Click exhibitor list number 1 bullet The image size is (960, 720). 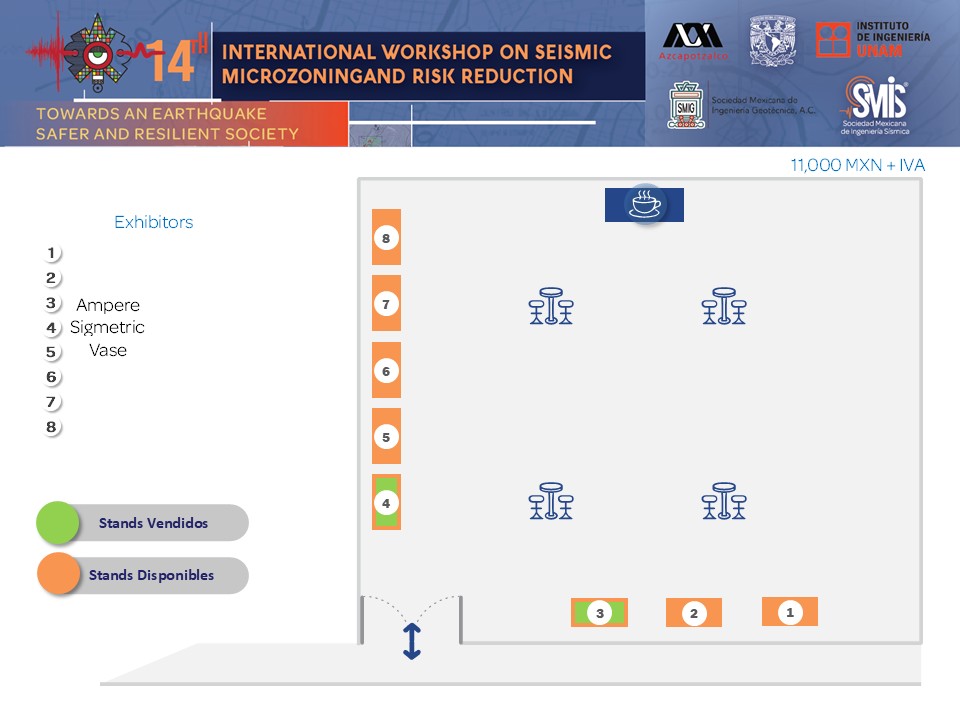pos(52,254)
